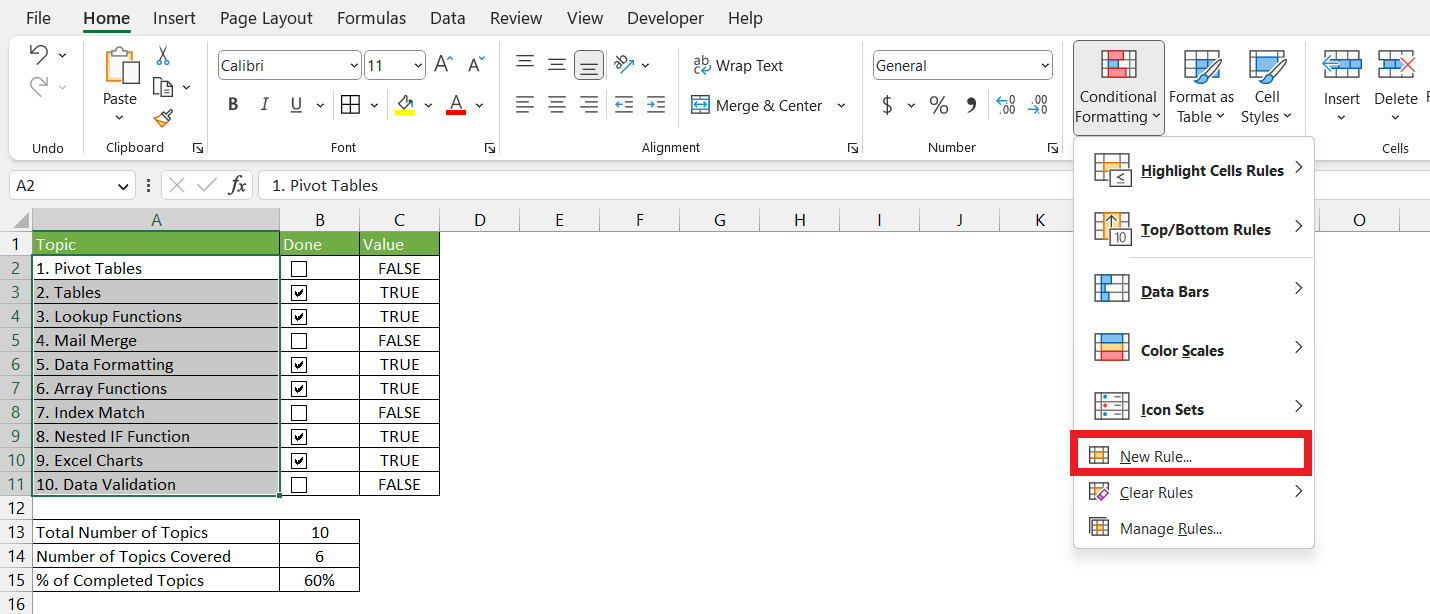
Task: Open the Insert ribbon tab
Action: 174,18
